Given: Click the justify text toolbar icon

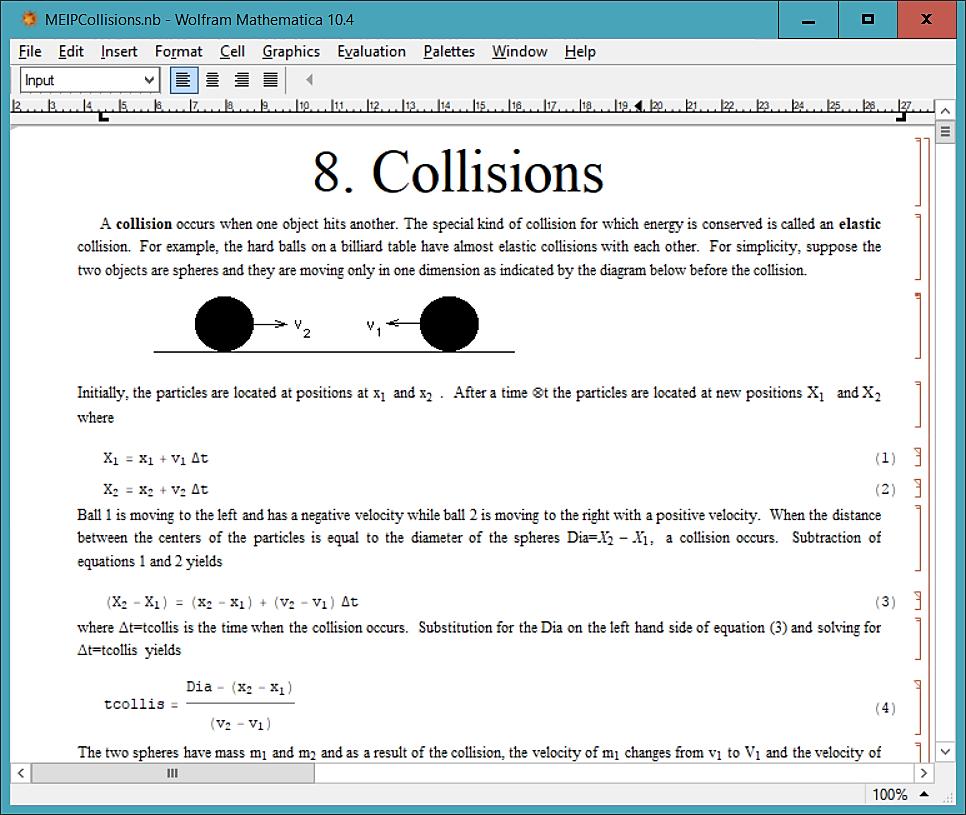Looking at the screenshot, I should tap(270, 80).
